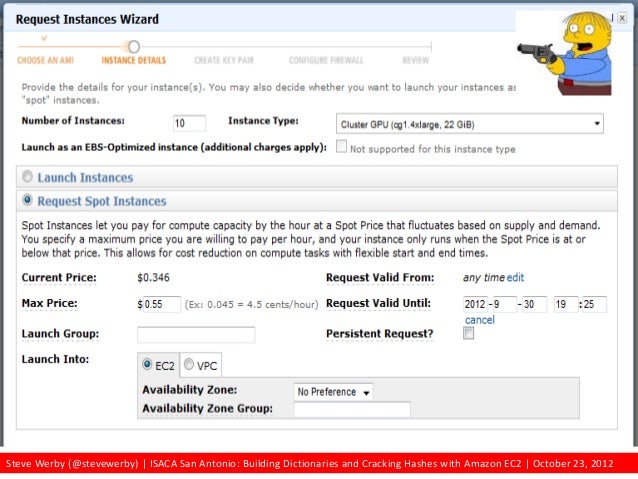Click the Max Price input field
The width and height of the screenshot is (638, 479).
162,304
